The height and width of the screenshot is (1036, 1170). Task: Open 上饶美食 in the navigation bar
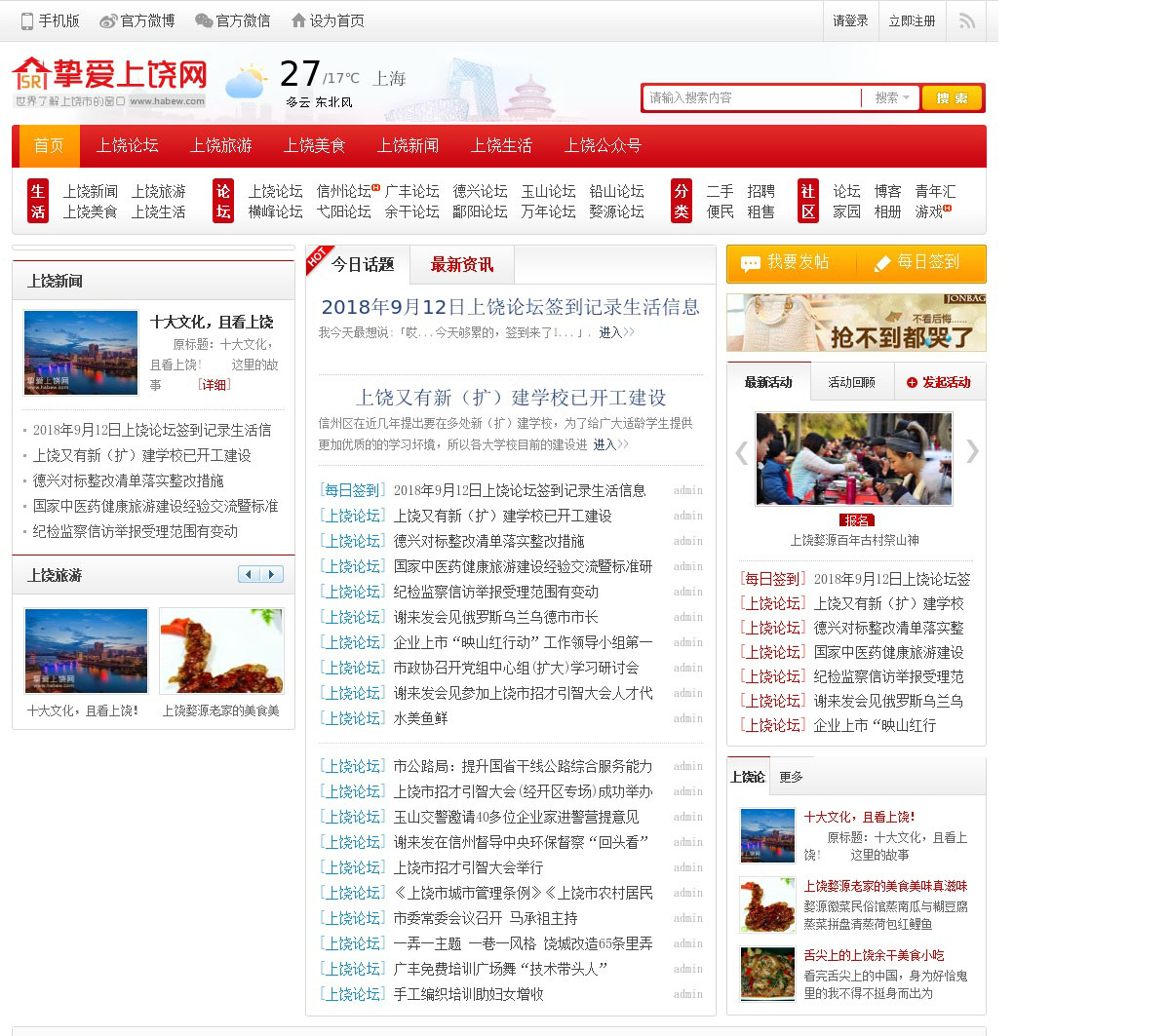click(314, 146)
